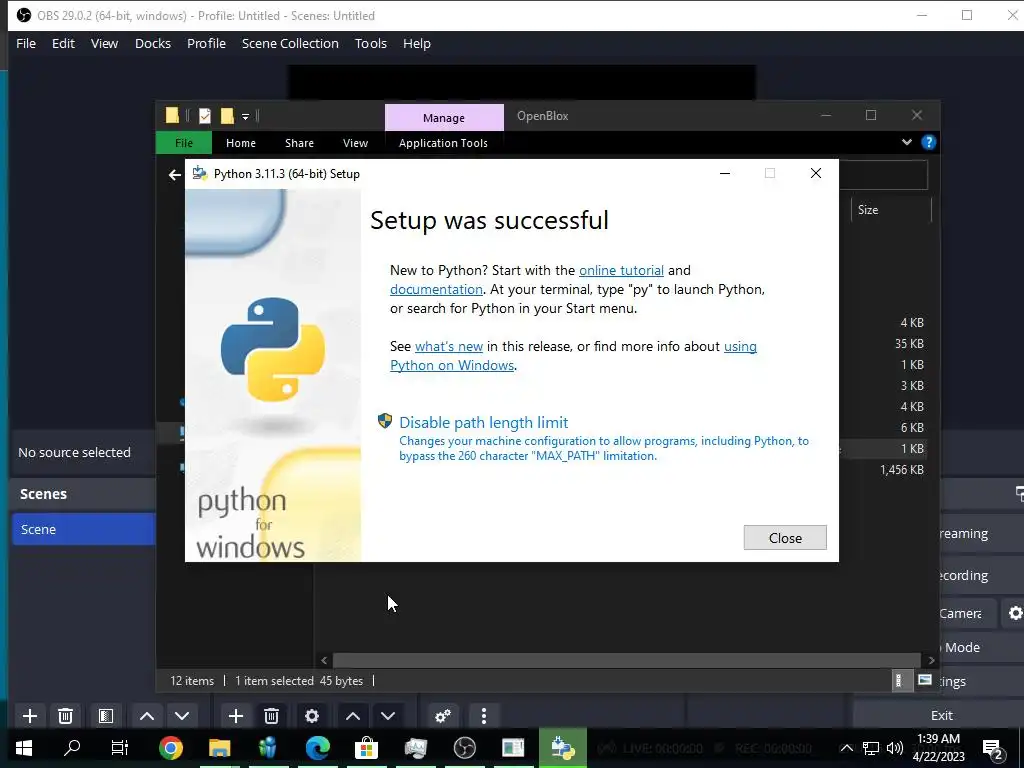Screen dimensions: 1024x768
Task: Open documentation link
Action: [x=436, y=289]
